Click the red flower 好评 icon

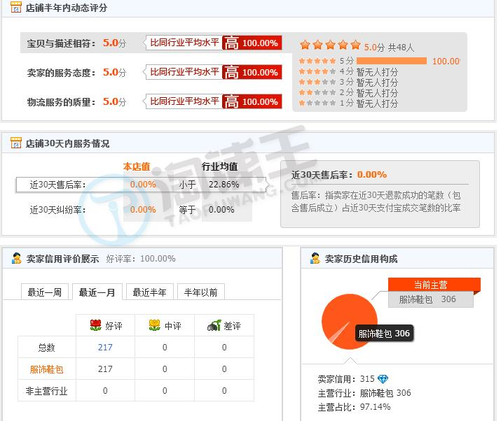96,325
